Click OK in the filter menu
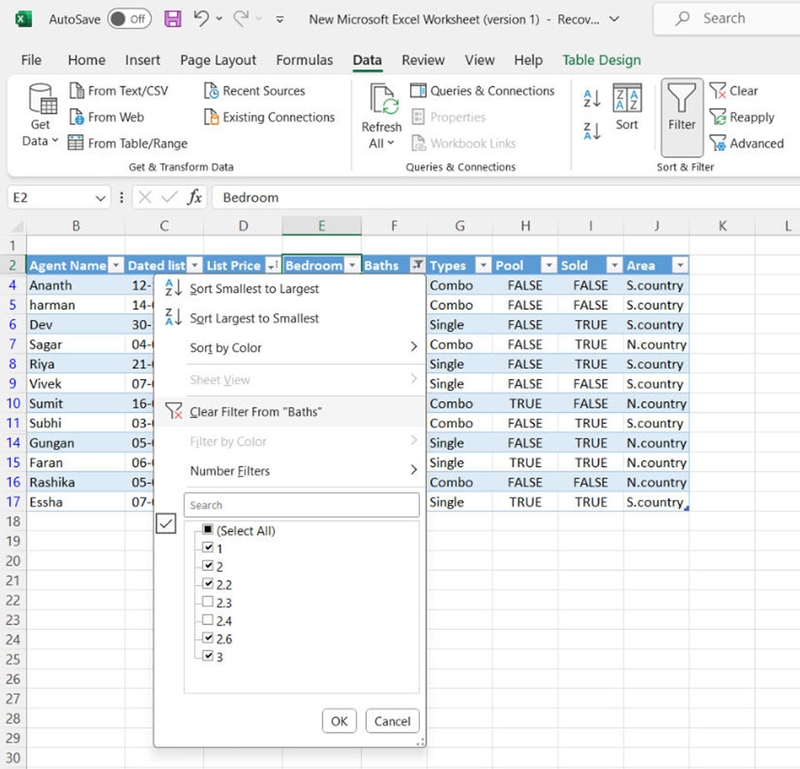This screenshot has height=769, width=800. (339, 721)
